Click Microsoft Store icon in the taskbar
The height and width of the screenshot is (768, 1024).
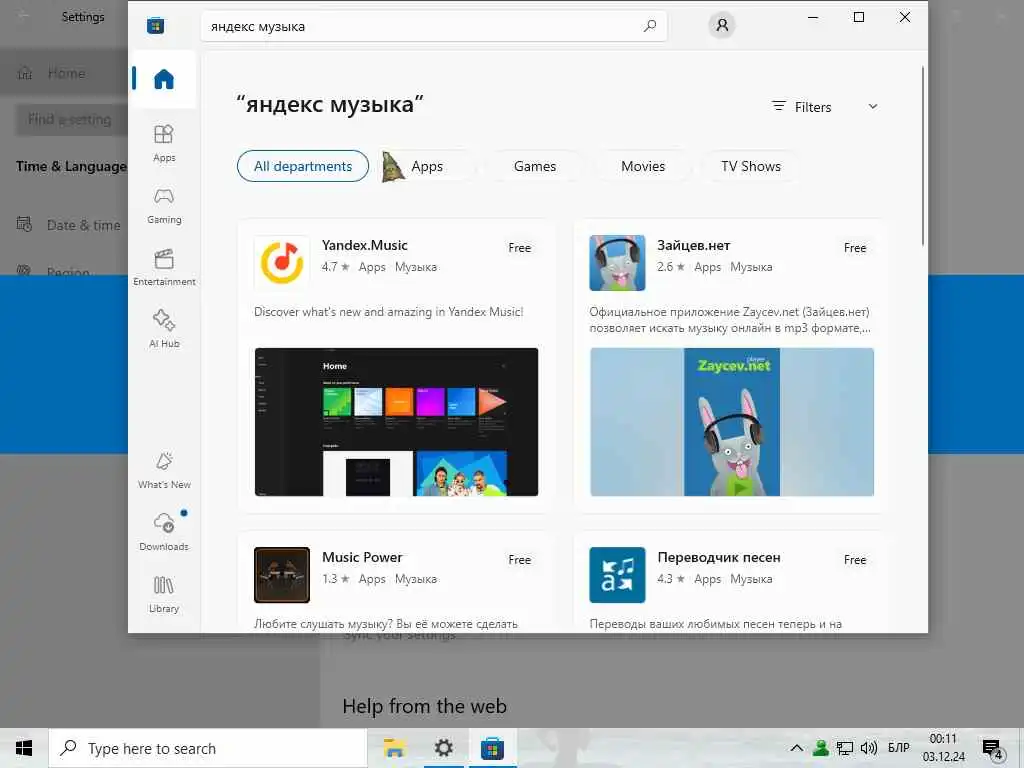pyautogui.click(x=492, y=748)
